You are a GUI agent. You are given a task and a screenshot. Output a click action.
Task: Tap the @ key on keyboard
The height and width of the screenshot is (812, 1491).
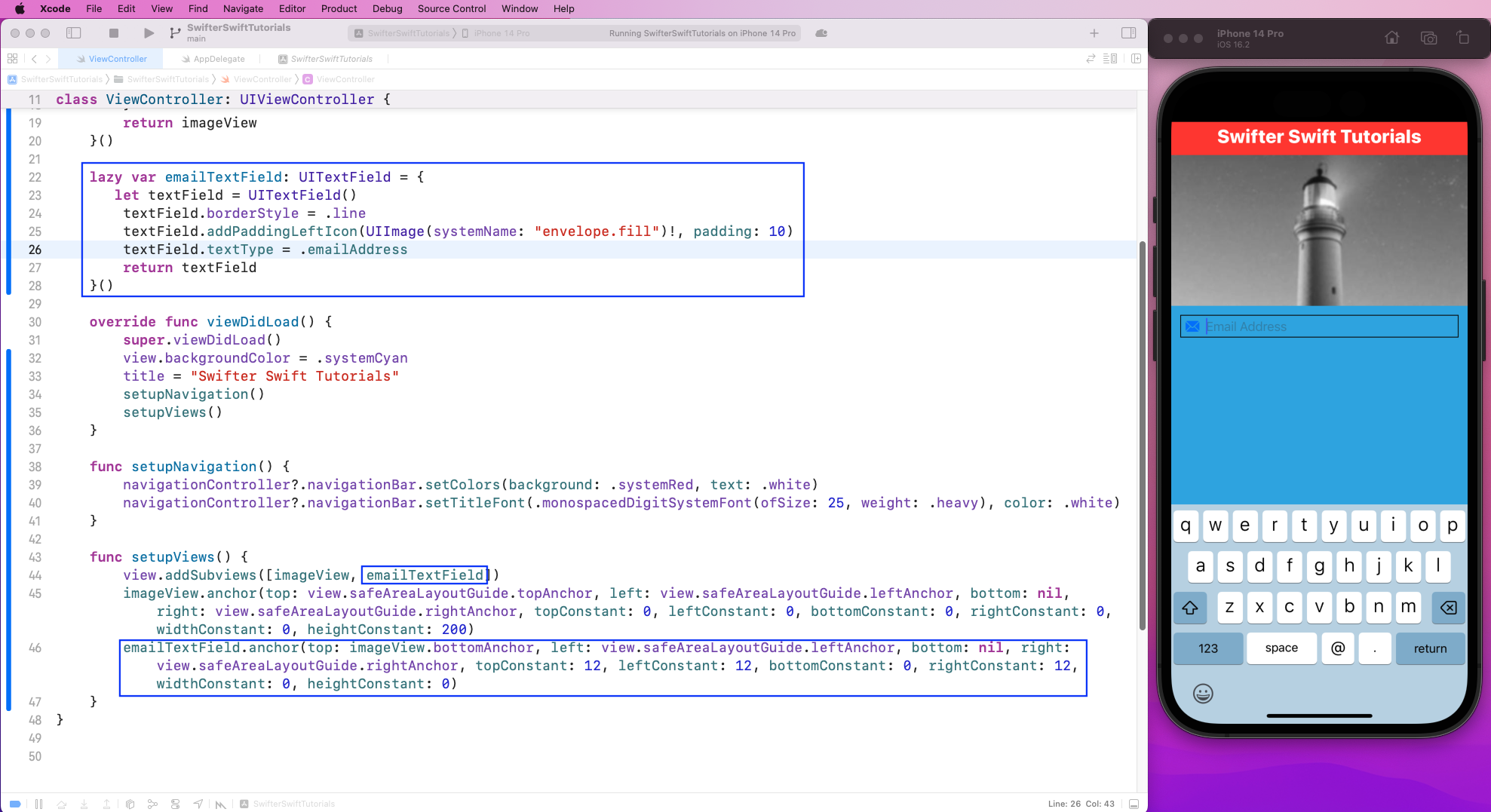(1338, 648)
